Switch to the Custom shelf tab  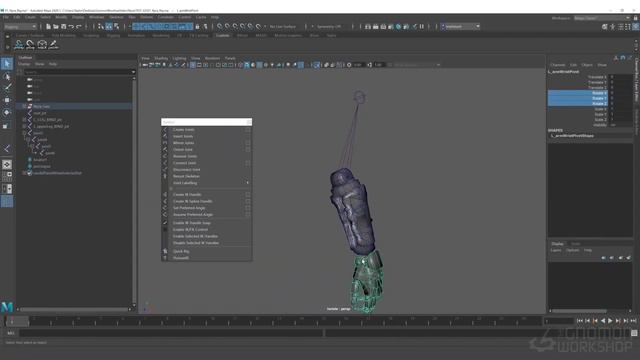[x=222, y=36]
